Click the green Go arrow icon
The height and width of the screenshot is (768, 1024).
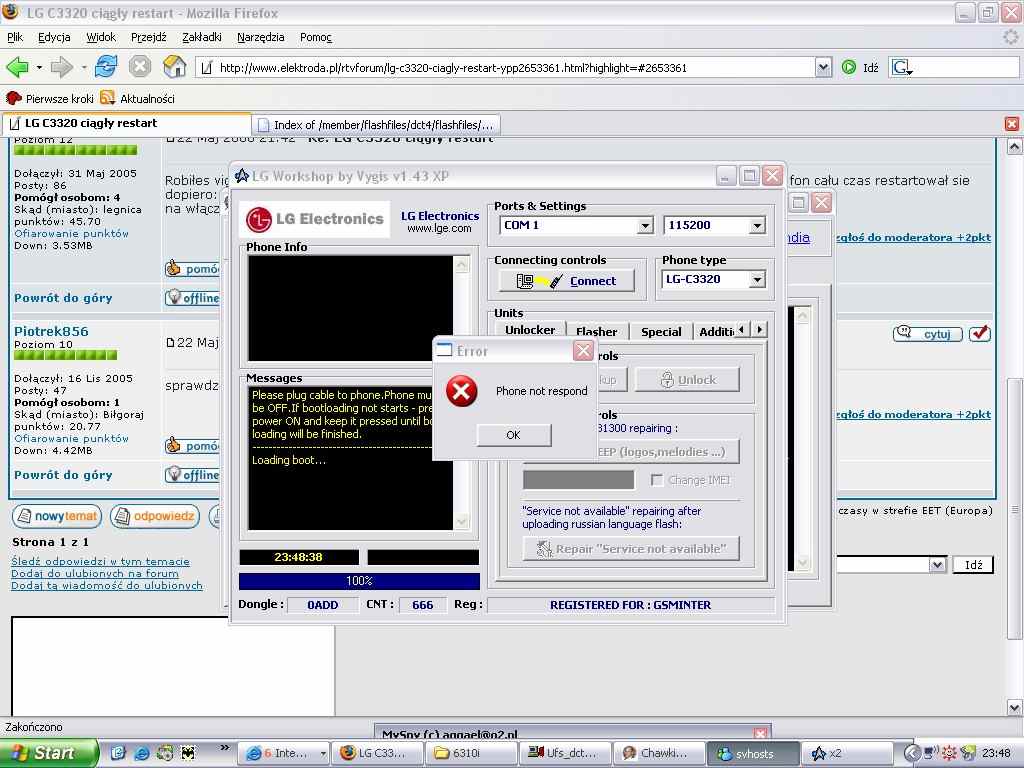[x=849, y=67]
